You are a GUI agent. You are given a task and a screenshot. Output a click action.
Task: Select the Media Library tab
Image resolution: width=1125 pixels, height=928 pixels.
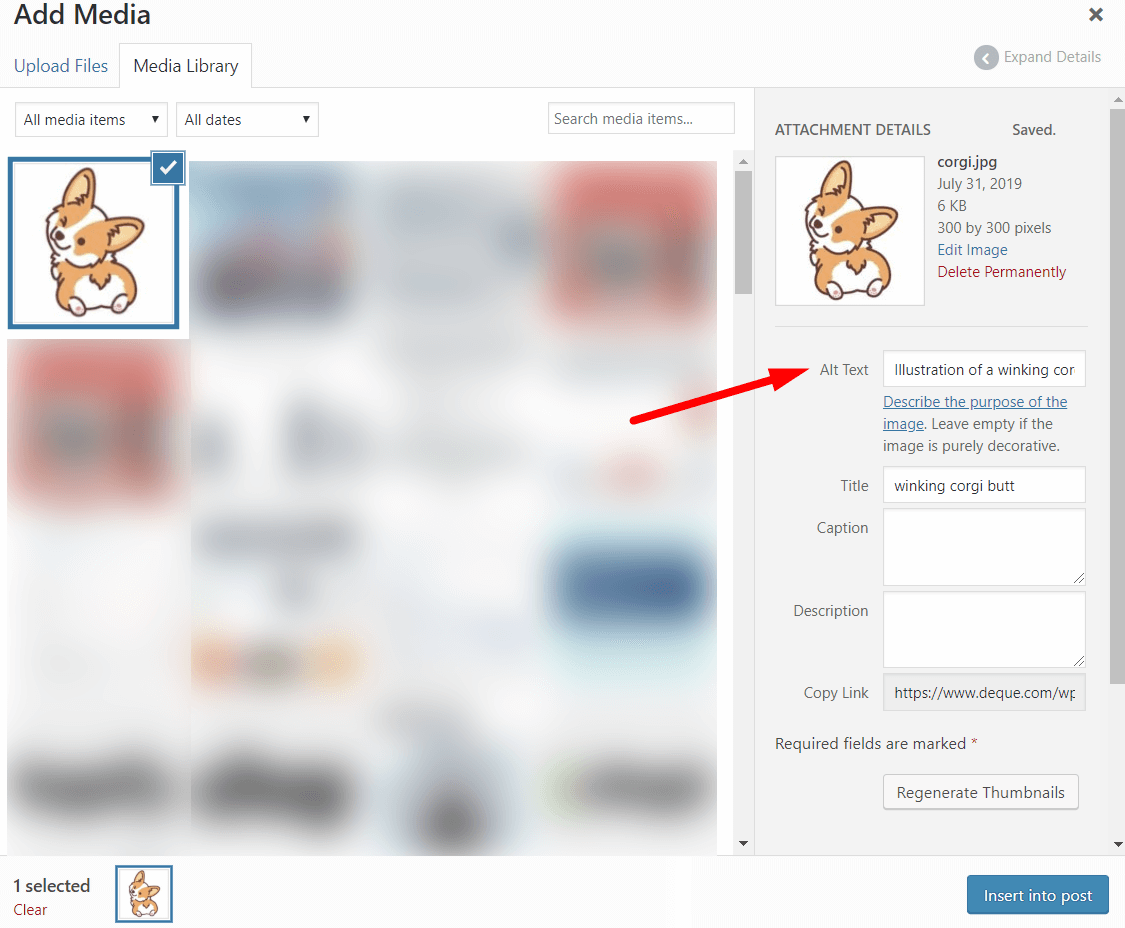[x=186, y=66]
